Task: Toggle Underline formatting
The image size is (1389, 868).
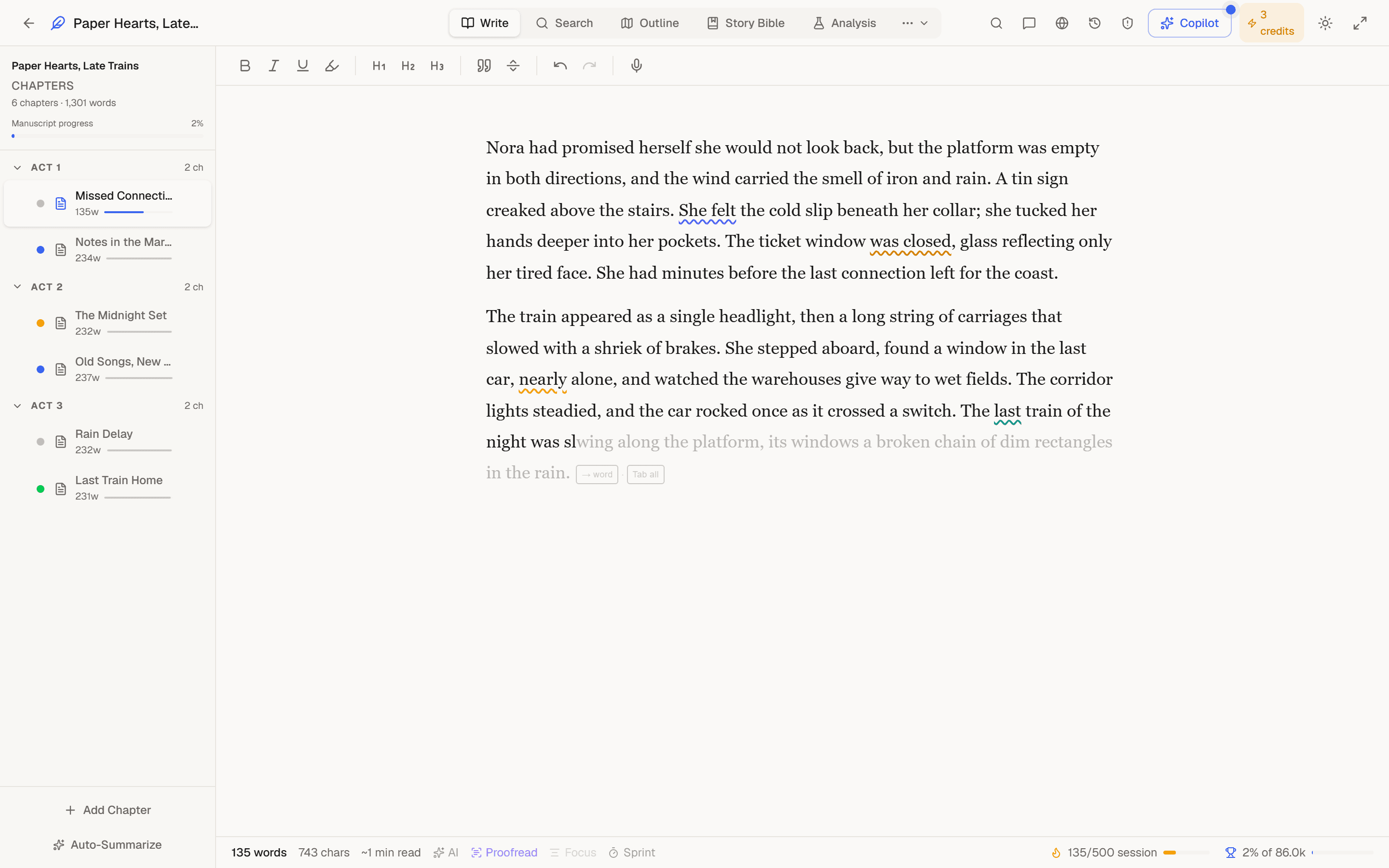Action: point(302,66)
